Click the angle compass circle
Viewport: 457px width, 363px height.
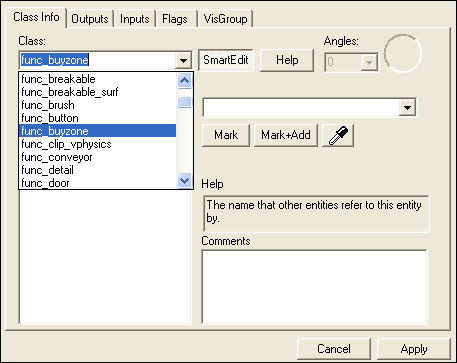point(403,53)
